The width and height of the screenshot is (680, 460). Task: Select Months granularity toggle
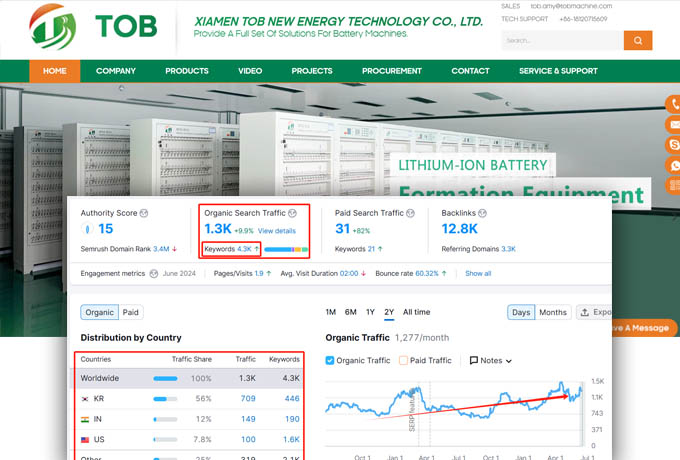point(553,312)
